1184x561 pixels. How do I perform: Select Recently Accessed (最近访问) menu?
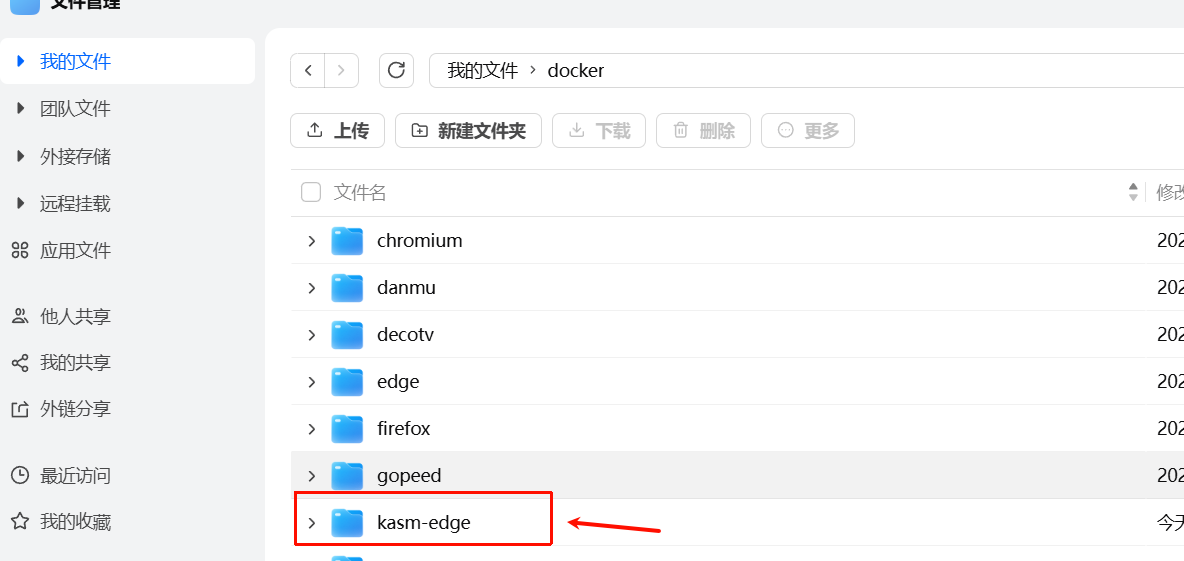(74, 475)
